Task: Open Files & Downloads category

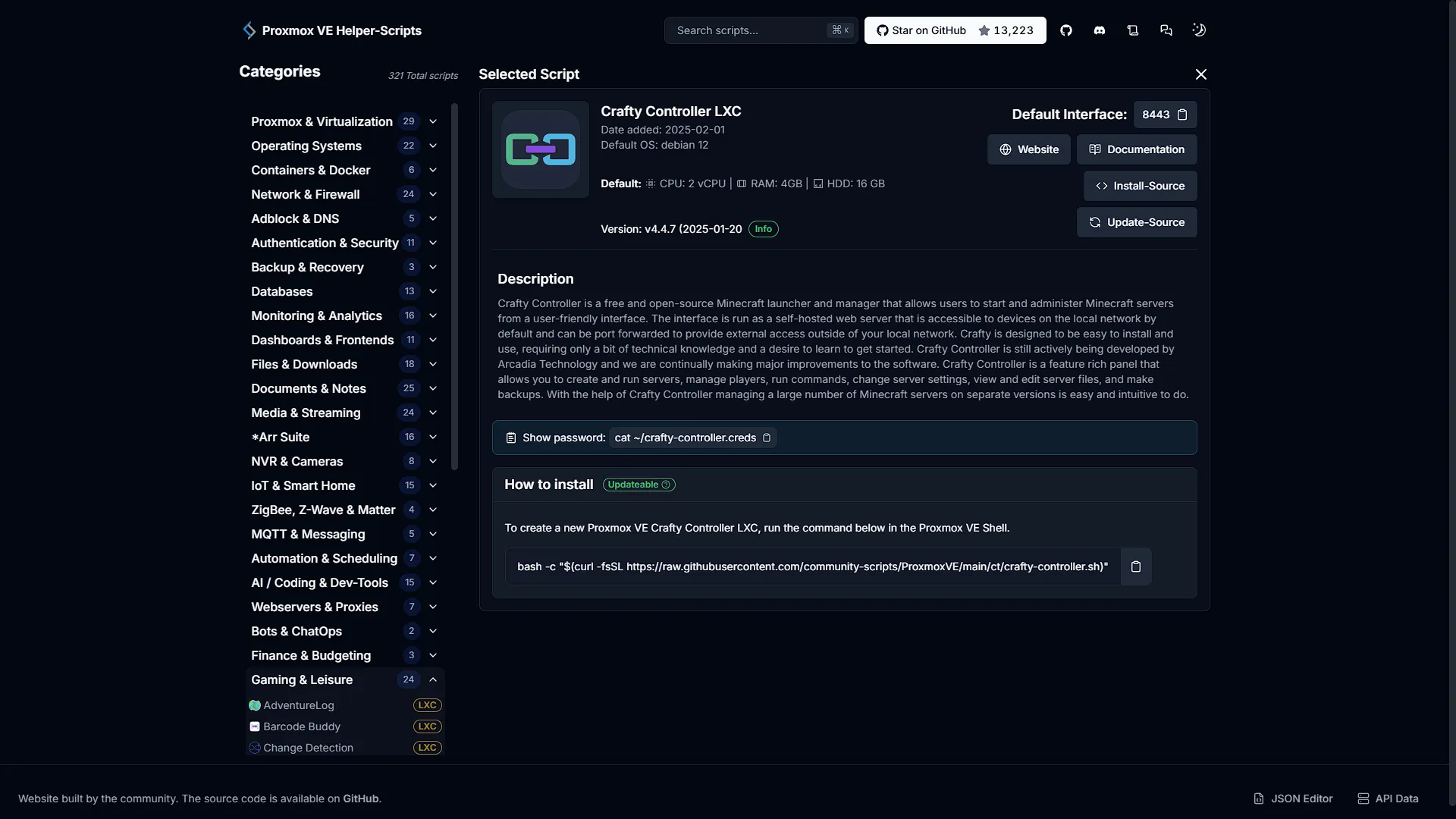Action: 345,364
